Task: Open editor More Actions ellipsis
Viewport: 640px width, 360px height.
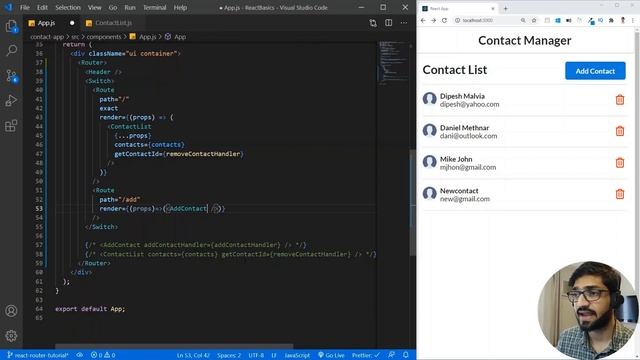Action: click(x=404, y=23)
